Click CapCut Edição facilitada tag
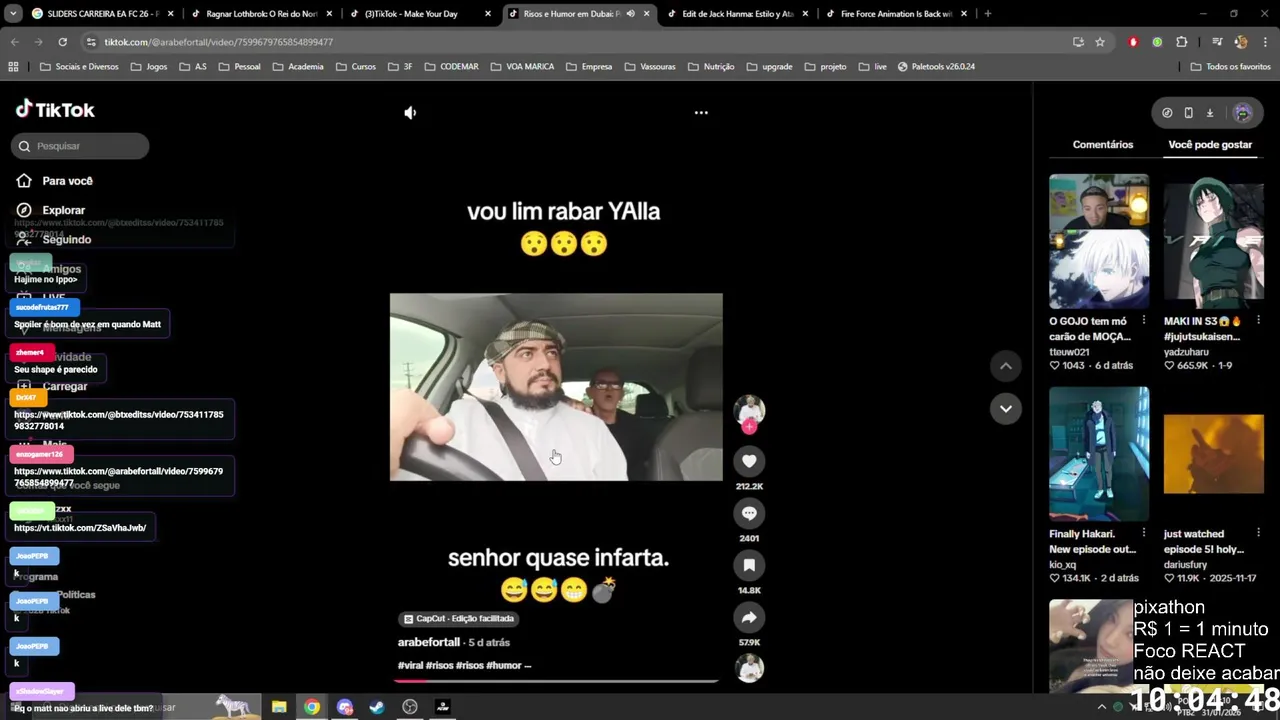Image resolution: width=1280 pixels, height=720 pixels. (x=459, y=618)
